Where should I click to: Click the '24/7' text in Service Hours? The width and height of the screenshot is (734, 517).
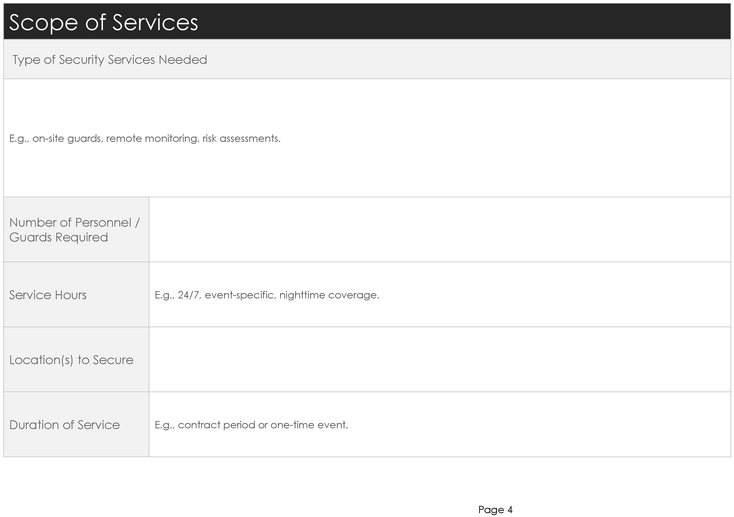pos(188,295)
